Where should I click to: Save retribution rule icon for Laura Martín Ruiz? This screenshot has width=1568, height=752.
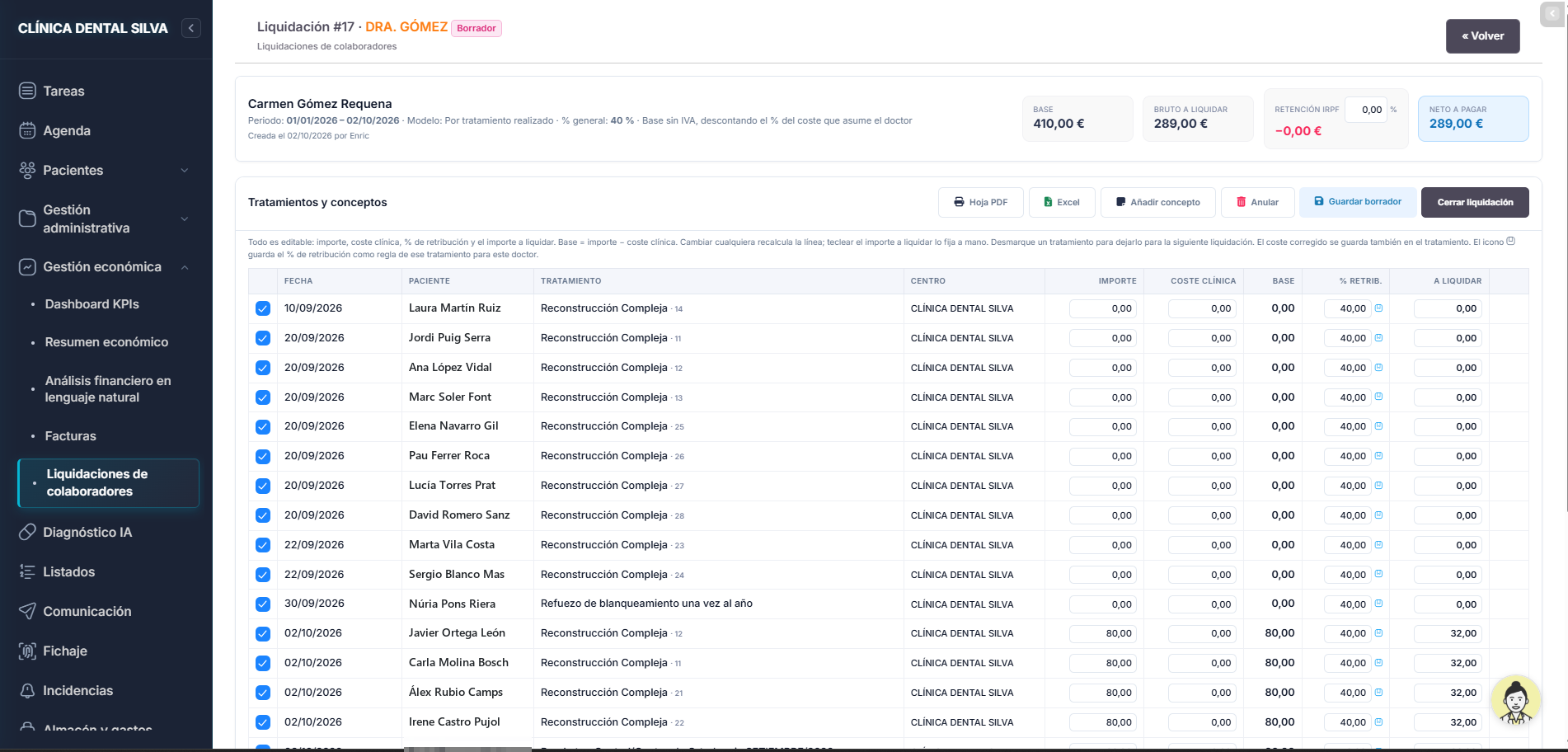coord(1378,308)
